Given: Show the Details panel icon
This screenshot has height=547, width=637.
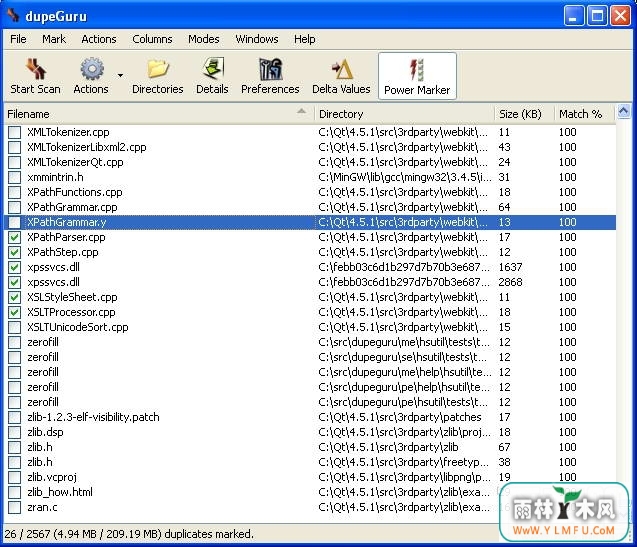Looking at the screenshot, I should [x=212, y=69].
